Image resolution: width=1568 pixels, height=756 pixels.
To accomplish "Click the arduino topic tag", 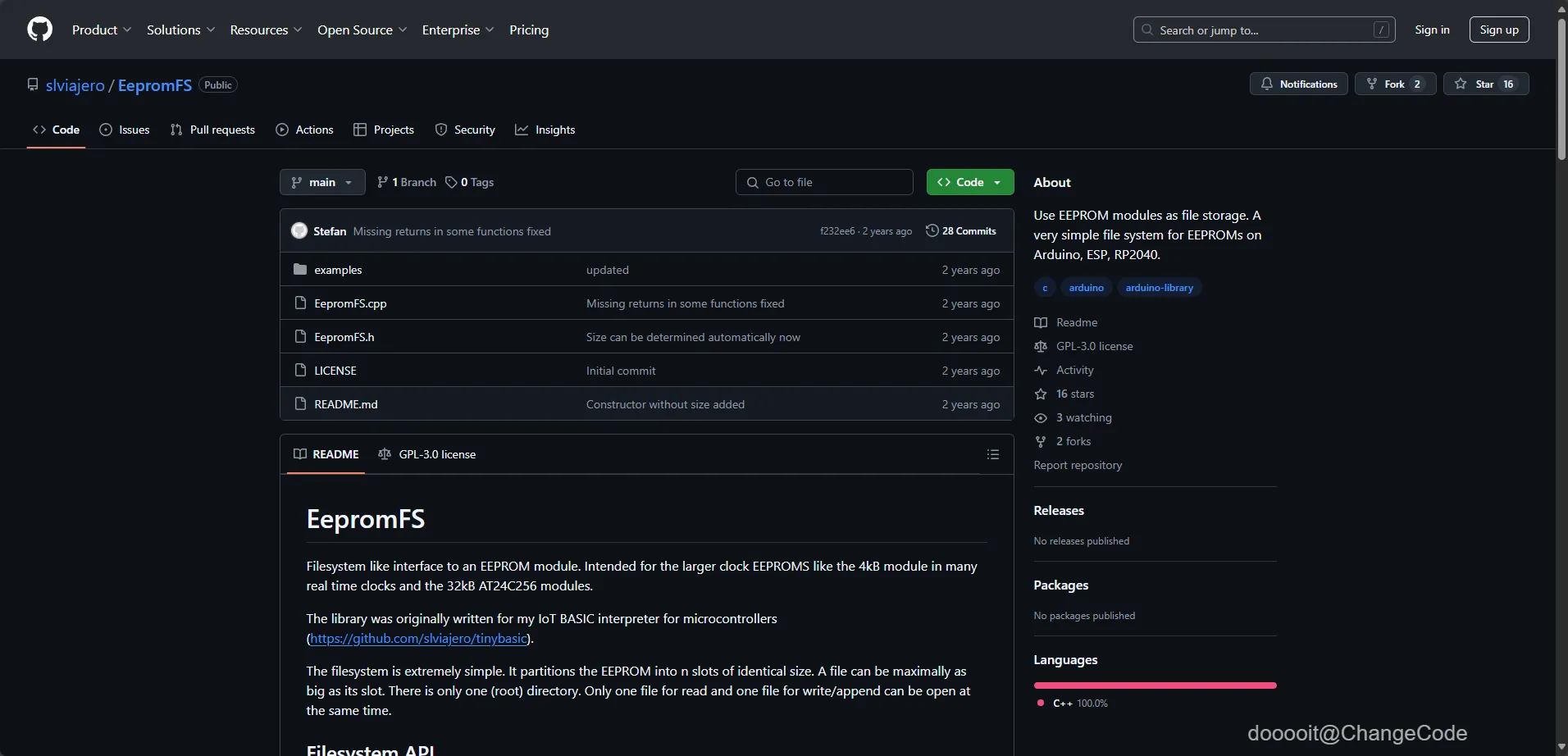I will tap(1086, 288).
